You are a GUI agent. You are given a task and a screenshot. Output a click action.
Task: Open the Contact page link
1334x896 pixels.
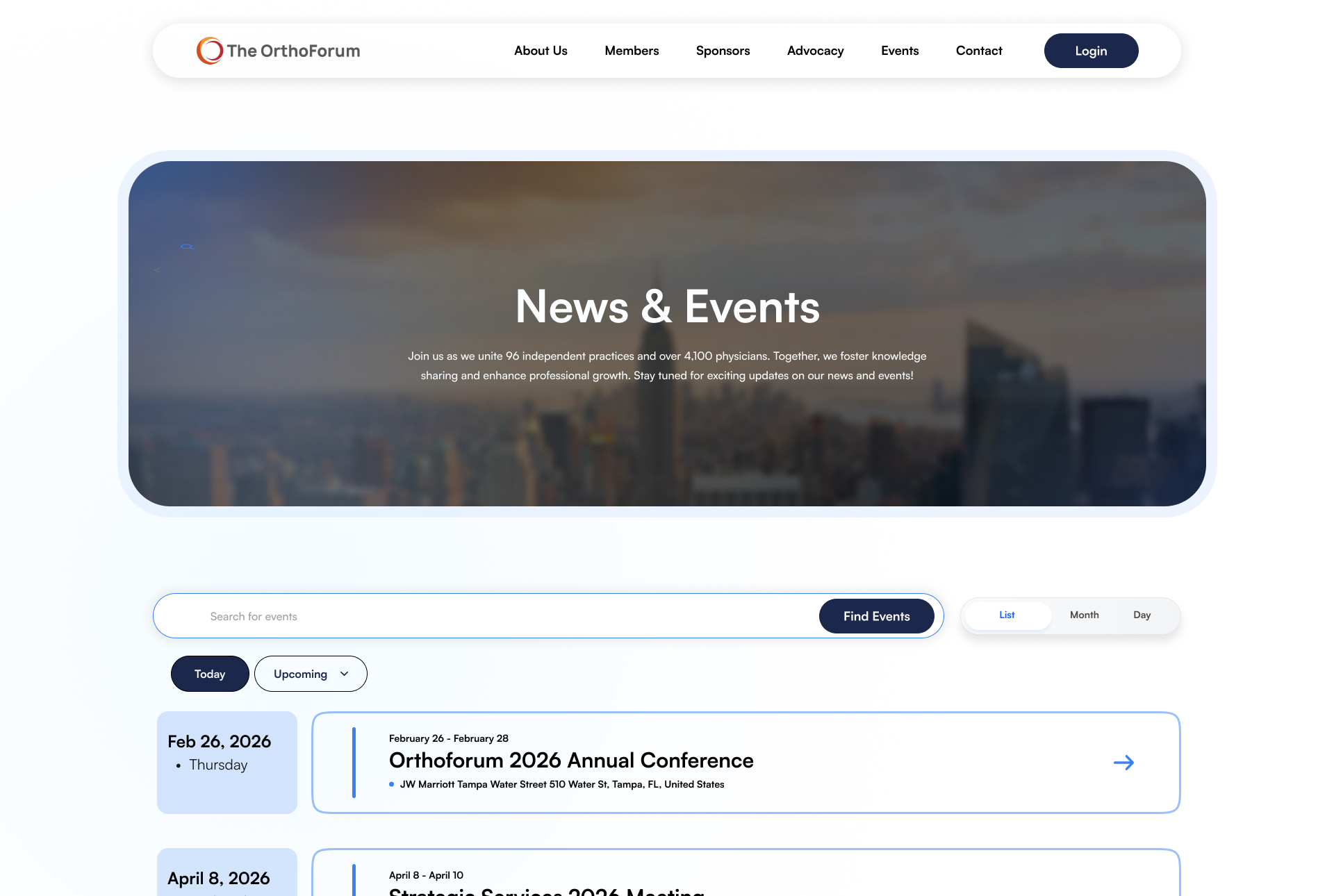979,51
